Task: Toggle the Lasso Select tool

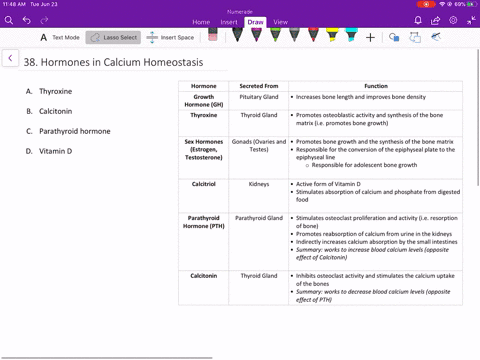Action: 113,37
